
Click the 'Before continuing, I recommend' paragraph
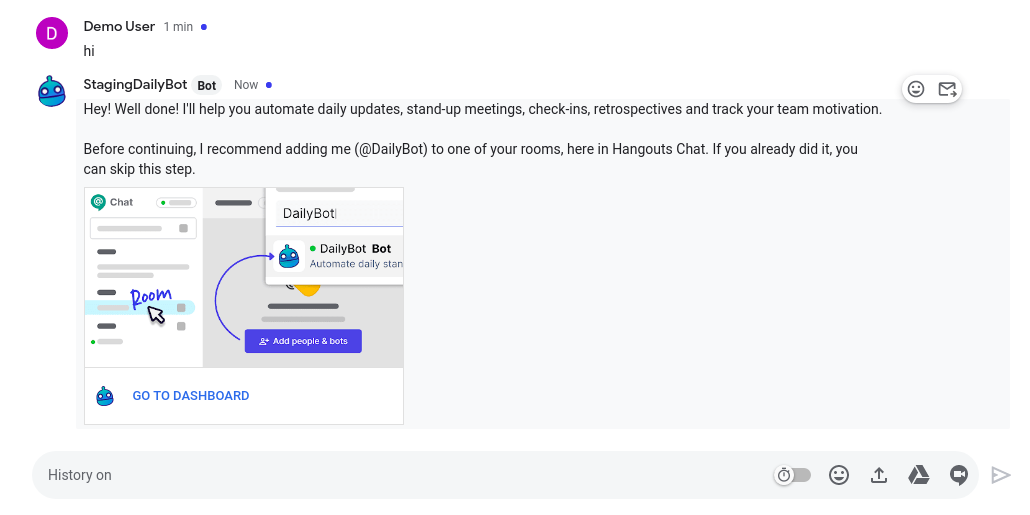tap(470, 159)
